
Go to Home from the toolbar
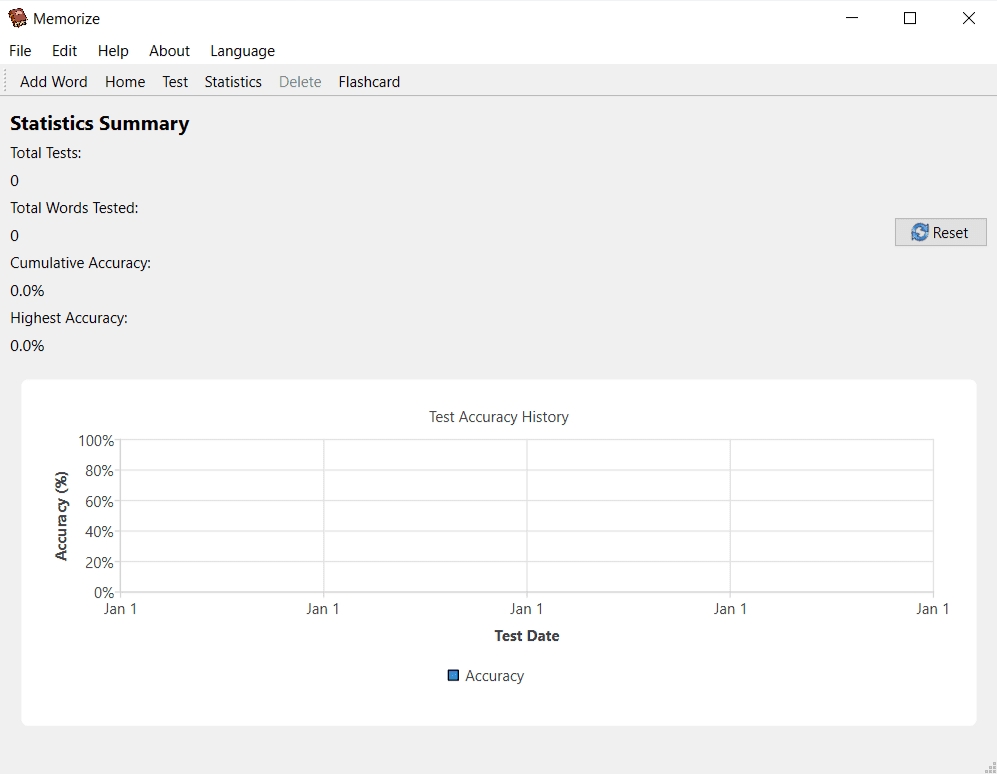click(125, 82)
